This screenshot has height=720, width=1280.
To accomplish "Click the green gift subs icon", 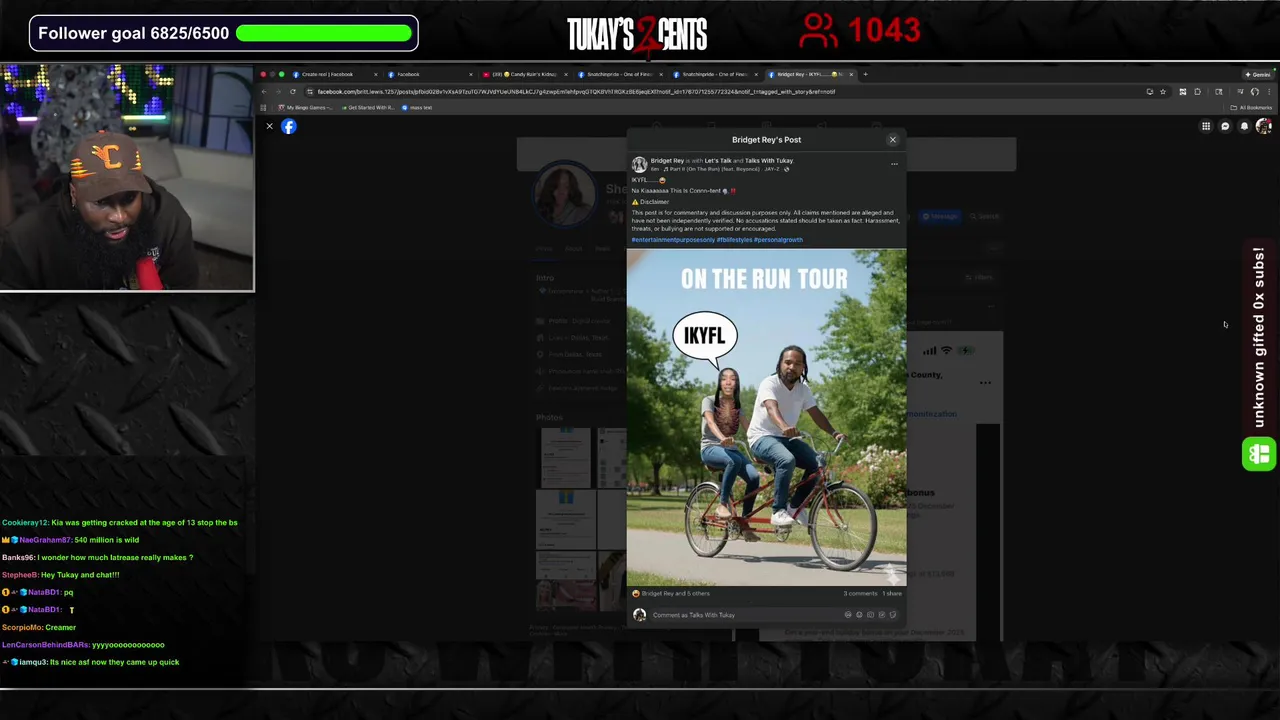I will 1259,454.
